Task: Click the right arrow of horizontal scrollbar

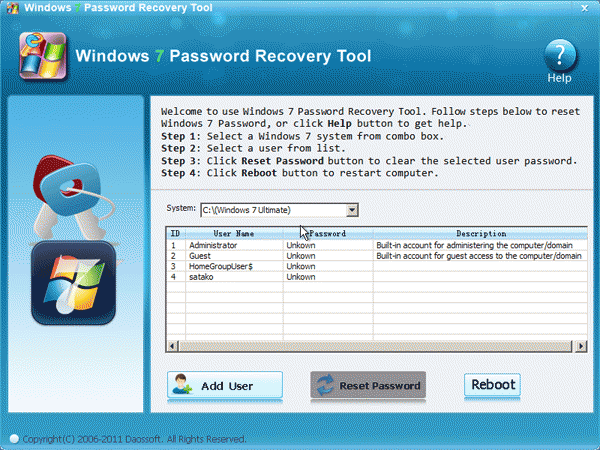Action: click(x=581, y=346)
